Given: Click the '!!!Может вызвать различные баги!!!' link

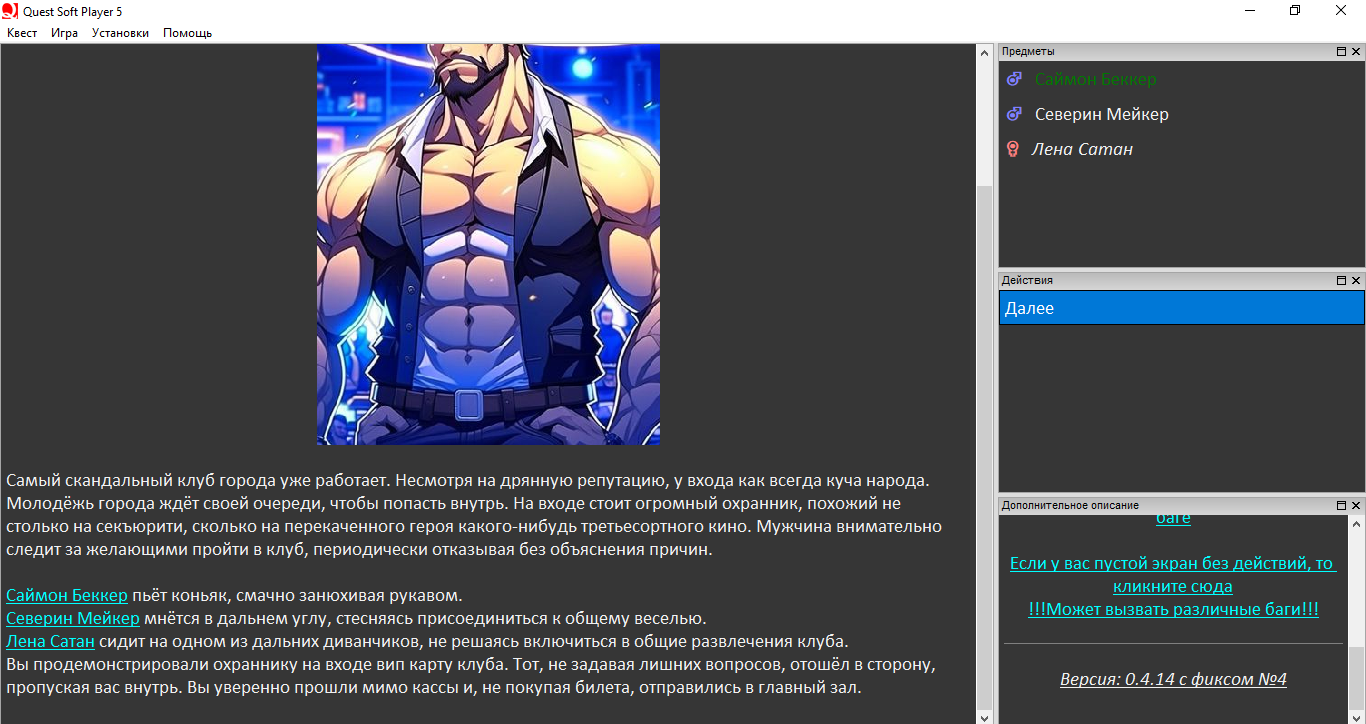Looking at the screenshot, I should 1173,609.
